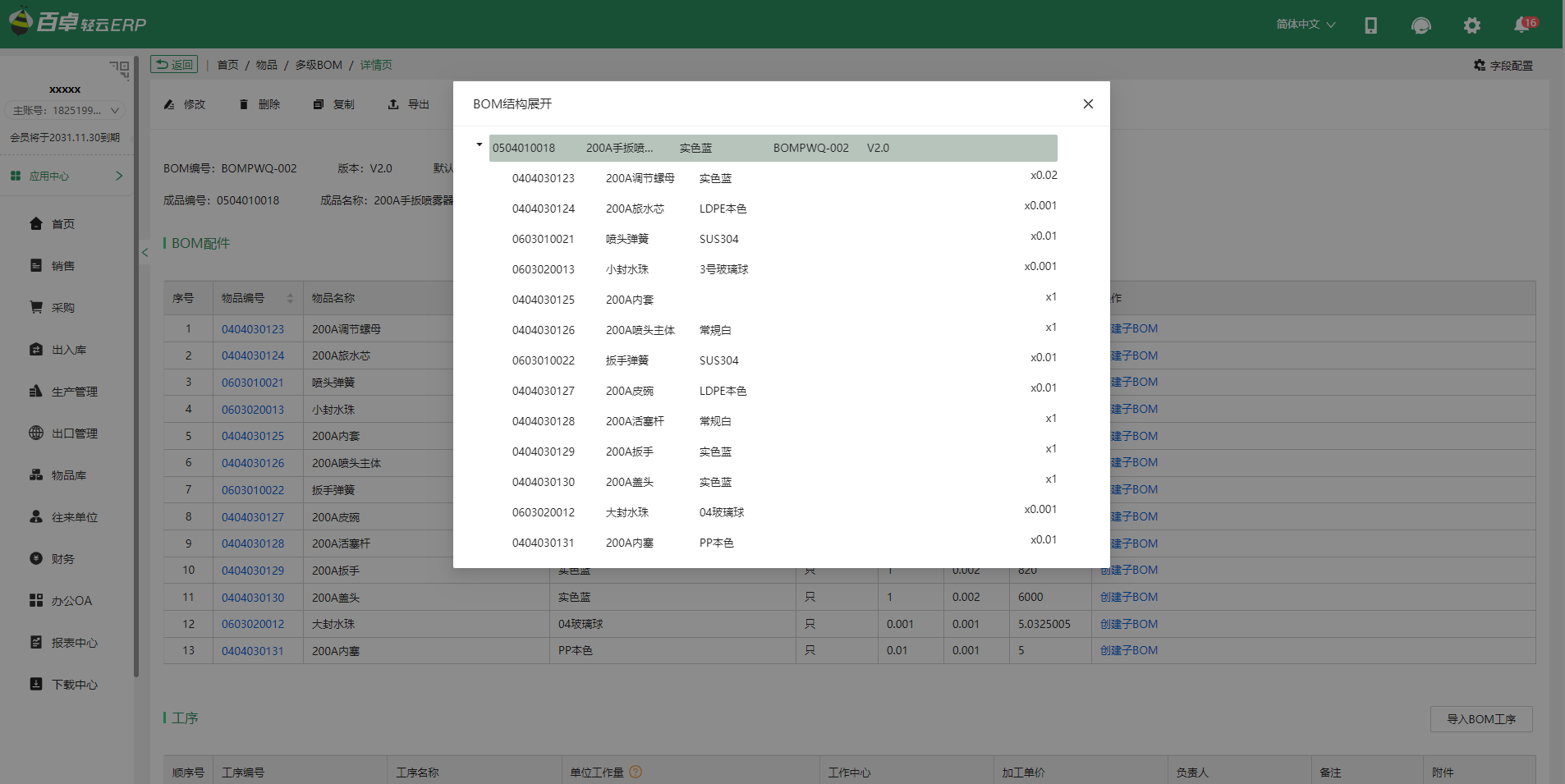Viewport: 1565px width, 784px height.
Task: Click the 生产管理 production icon
Action: point(36,391)
